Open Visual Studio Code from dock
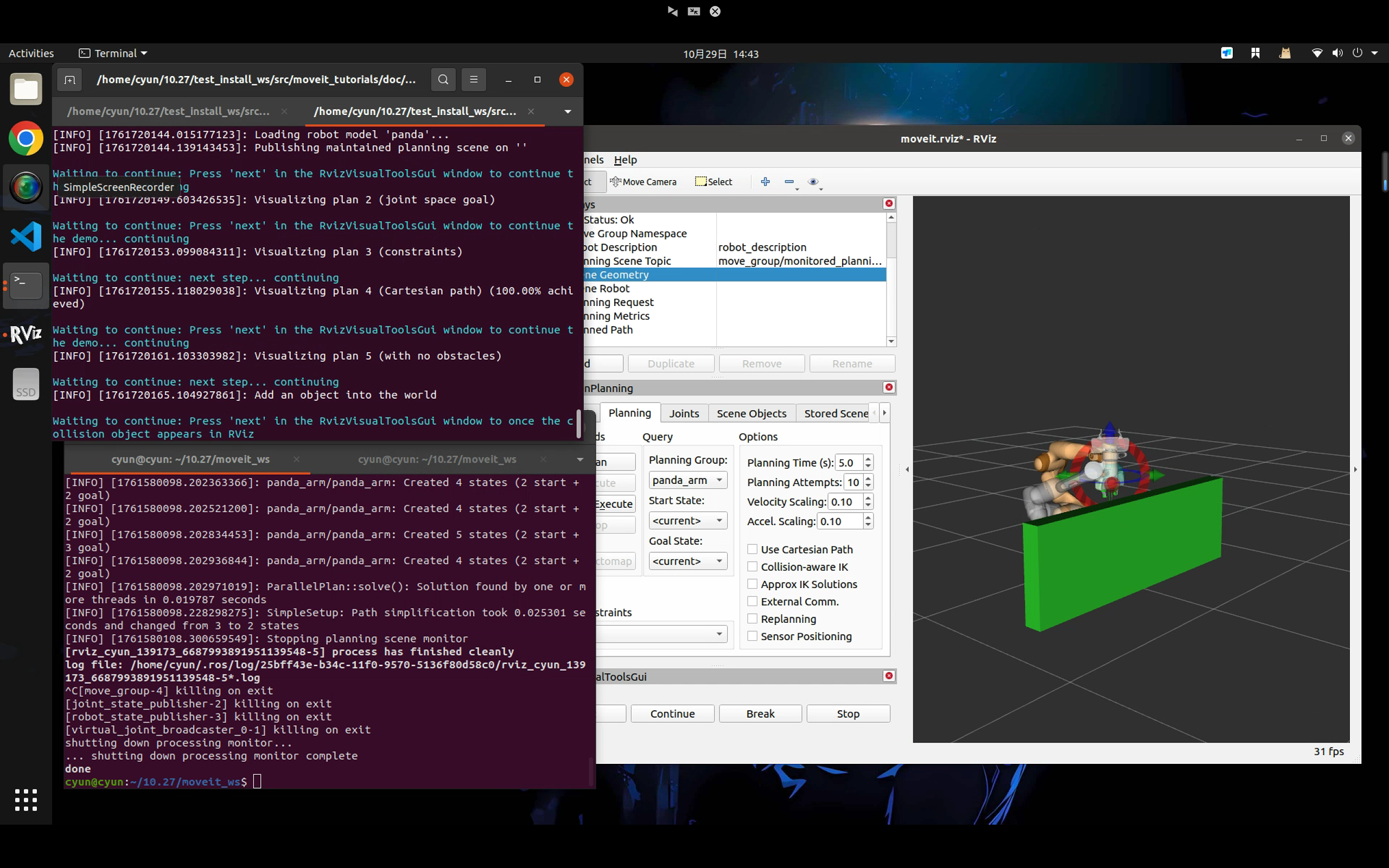The height and width of the screenshot is (868, 1389). (26, 237)
